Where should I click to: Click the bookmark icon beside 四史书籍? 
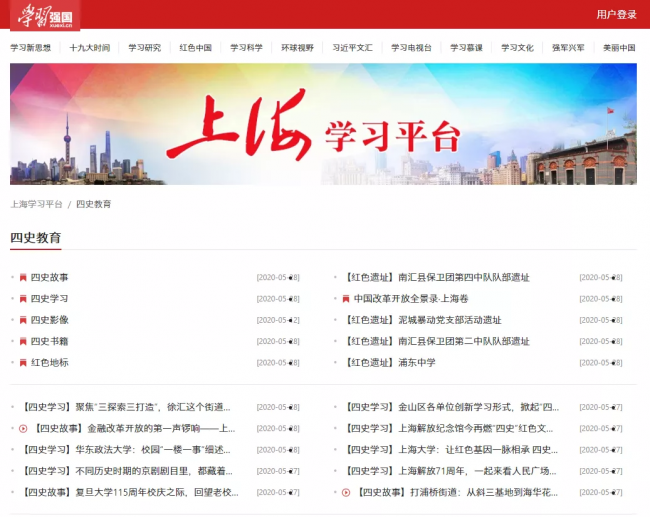point(23,341)
